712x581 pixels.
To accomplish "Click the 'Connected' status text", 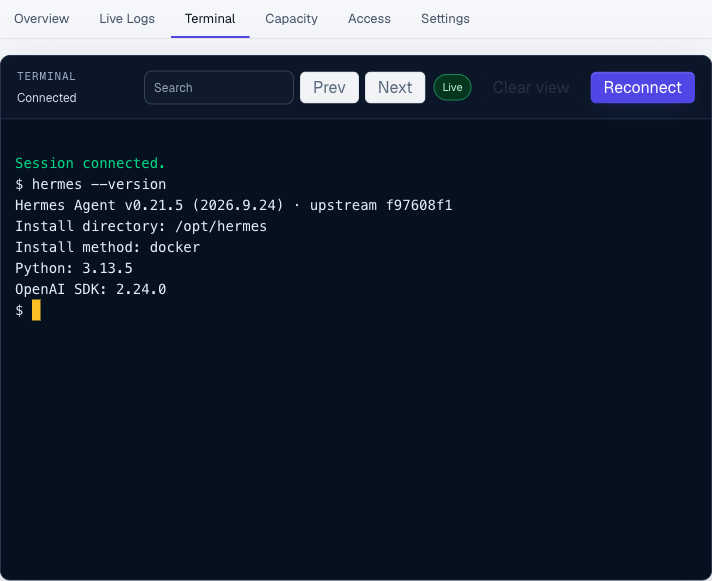I will [47, 98].
